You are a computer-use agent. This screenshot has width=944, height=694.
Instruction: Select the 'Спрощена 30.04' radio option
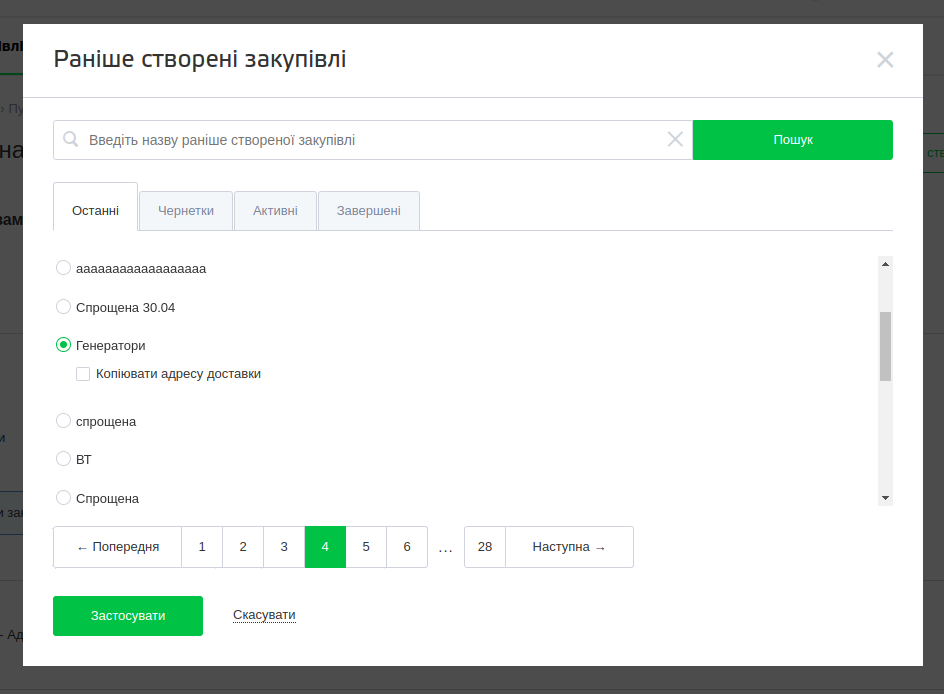click(64, 307)
